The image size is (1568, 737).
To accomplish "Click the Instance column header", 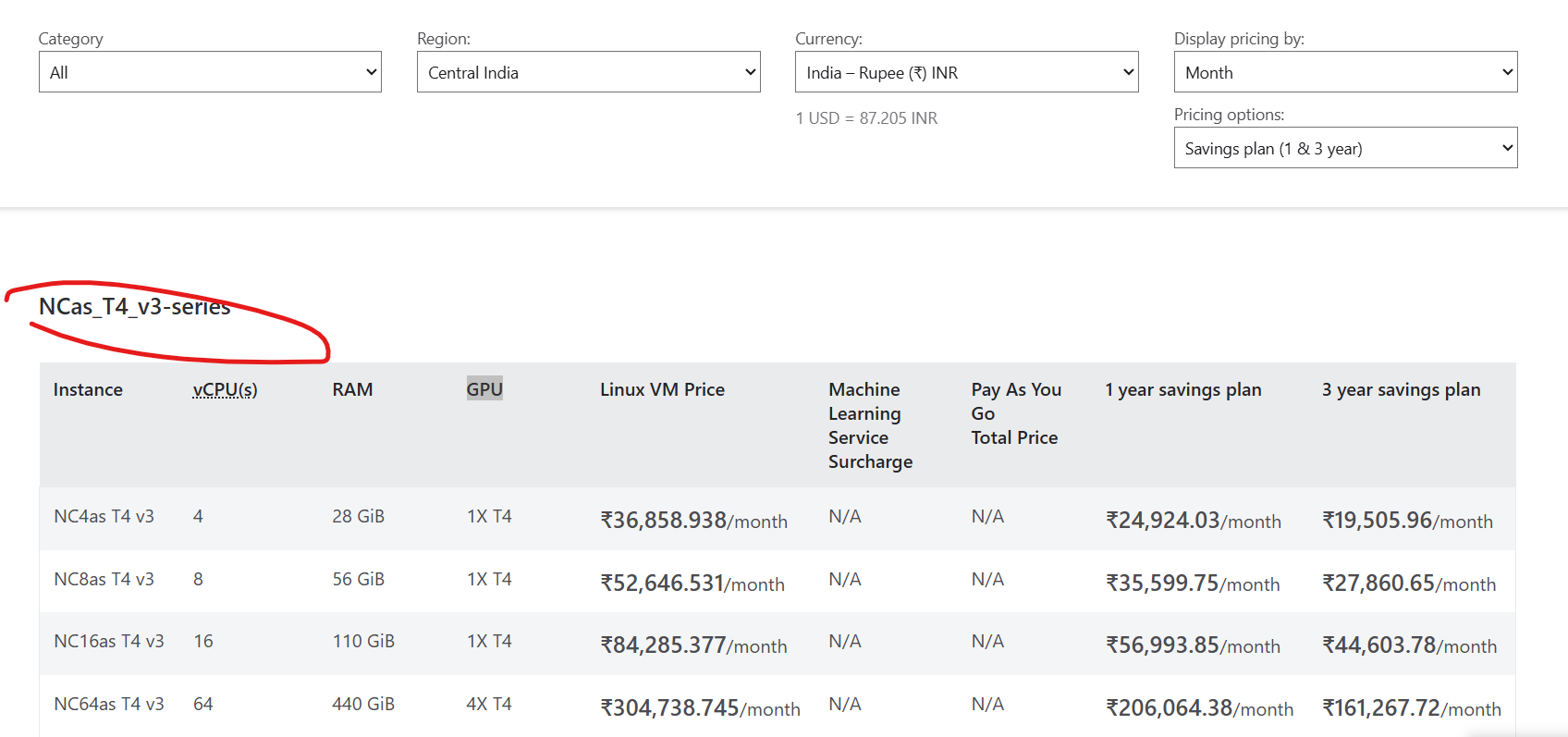I will (88, 389).
